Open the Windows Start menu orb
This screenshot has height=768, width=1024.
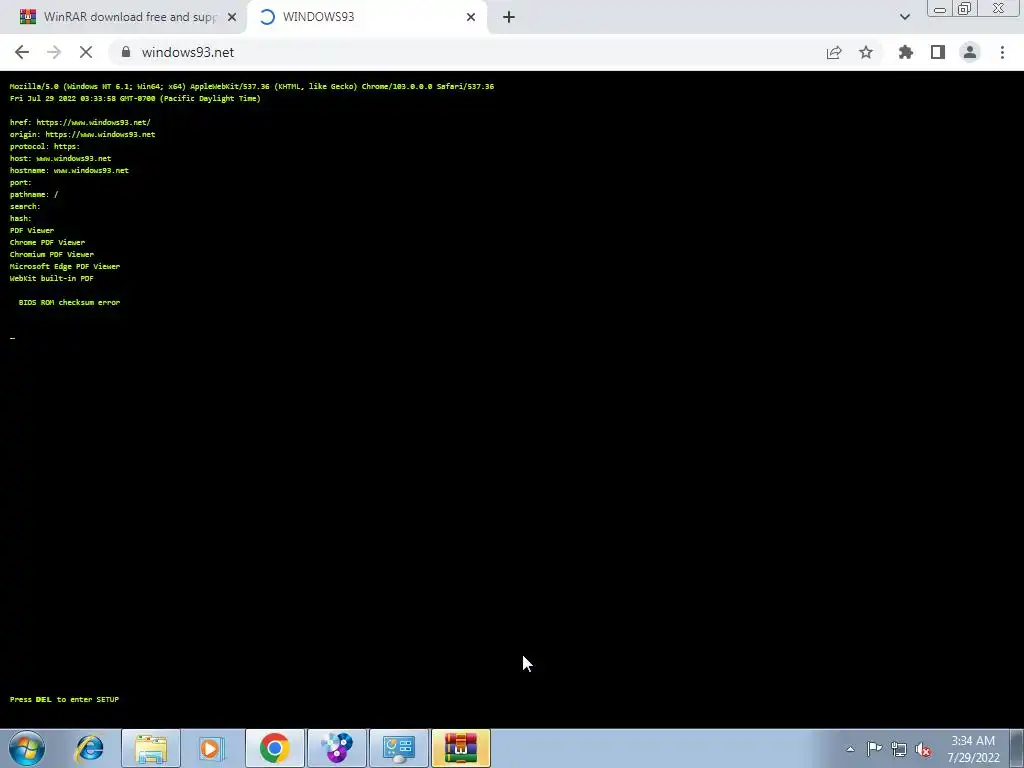pos(27,748)
